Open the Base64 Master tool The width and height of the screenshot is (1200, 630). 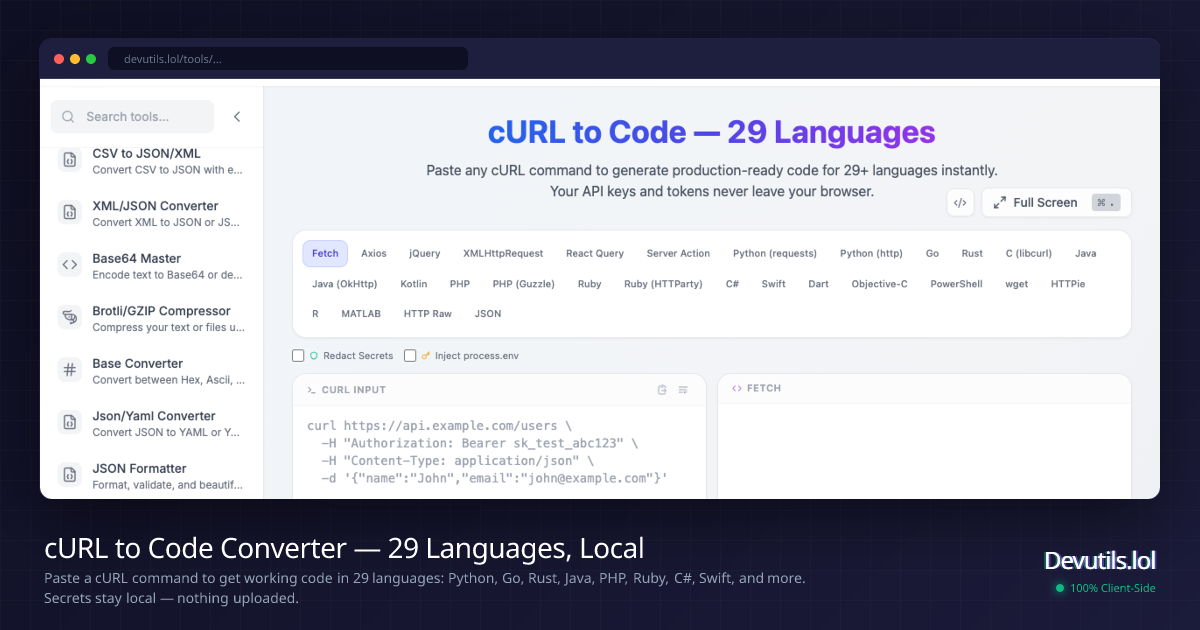pyautogui.click(x=151, y=265)
